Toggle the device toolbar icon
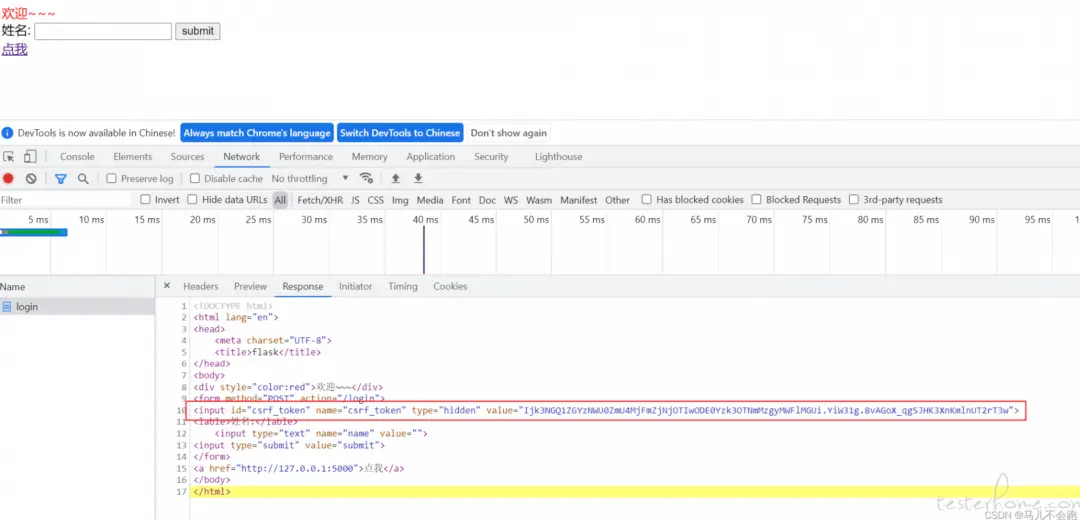 coord(30,157)
